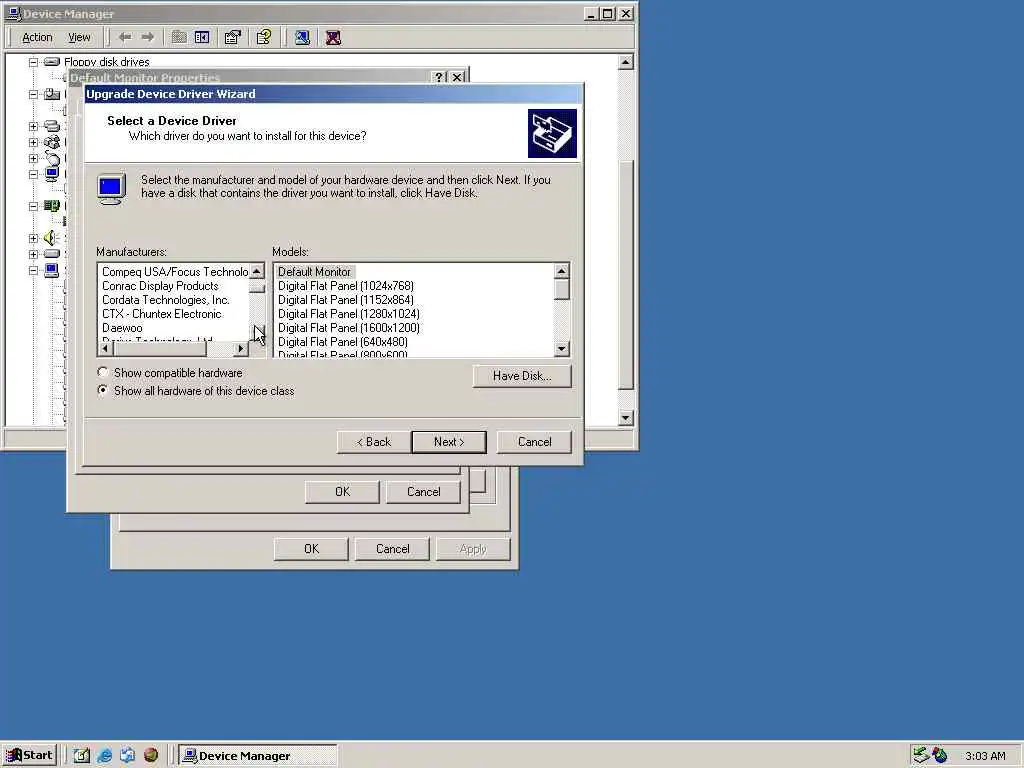The image size is (1024, 768).
Task: Launch Internet Explorer from quick launch
Action: pos(104,756)
